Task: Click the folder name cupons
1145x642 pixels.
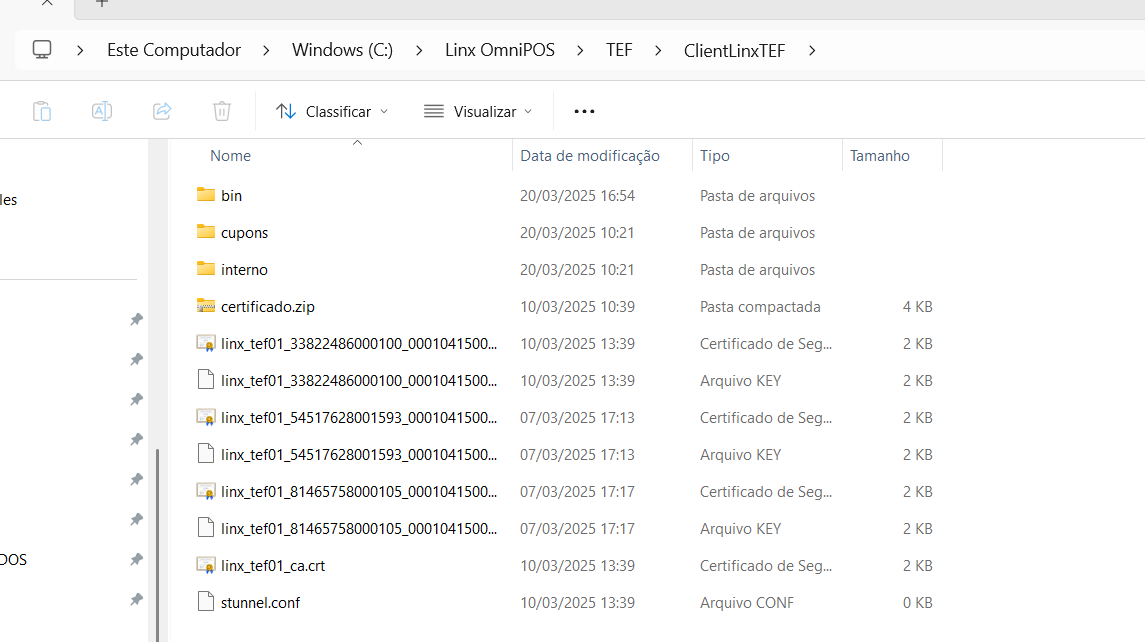Action: click(245, 233)
